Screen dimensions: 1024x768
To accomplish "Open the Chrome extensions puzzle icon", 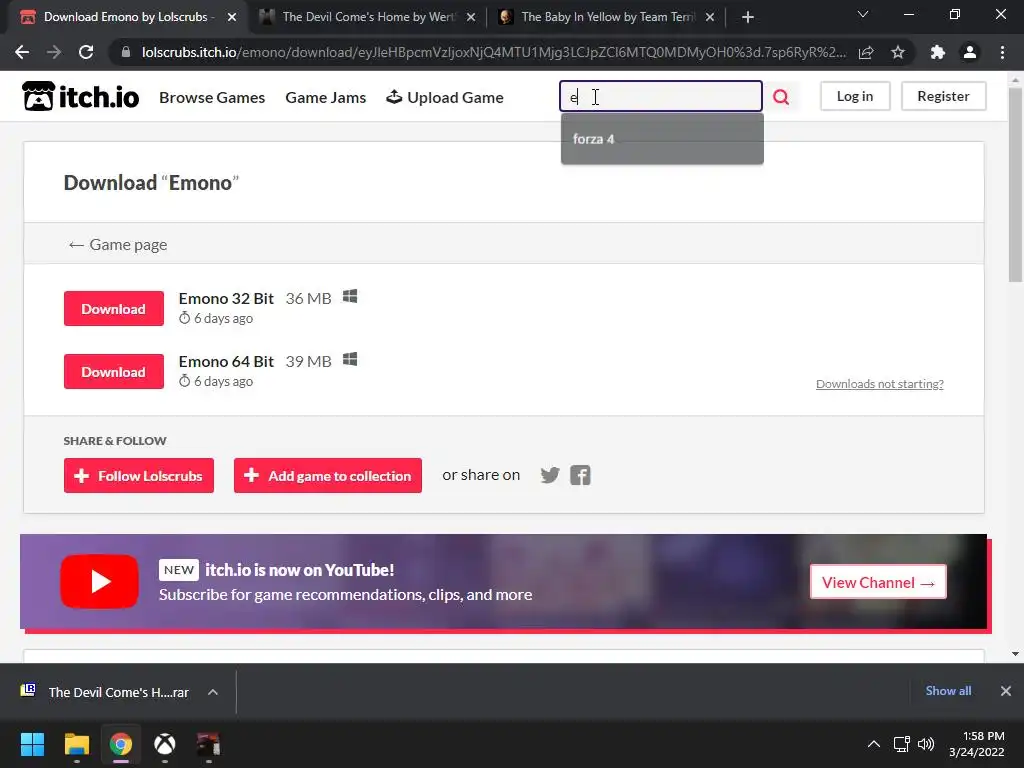I will tap(938, 52).
